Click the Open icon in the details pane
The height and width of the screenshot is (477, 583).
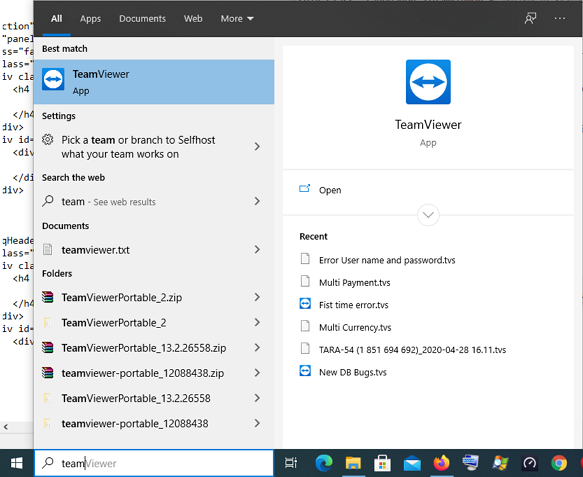(305, 189)
